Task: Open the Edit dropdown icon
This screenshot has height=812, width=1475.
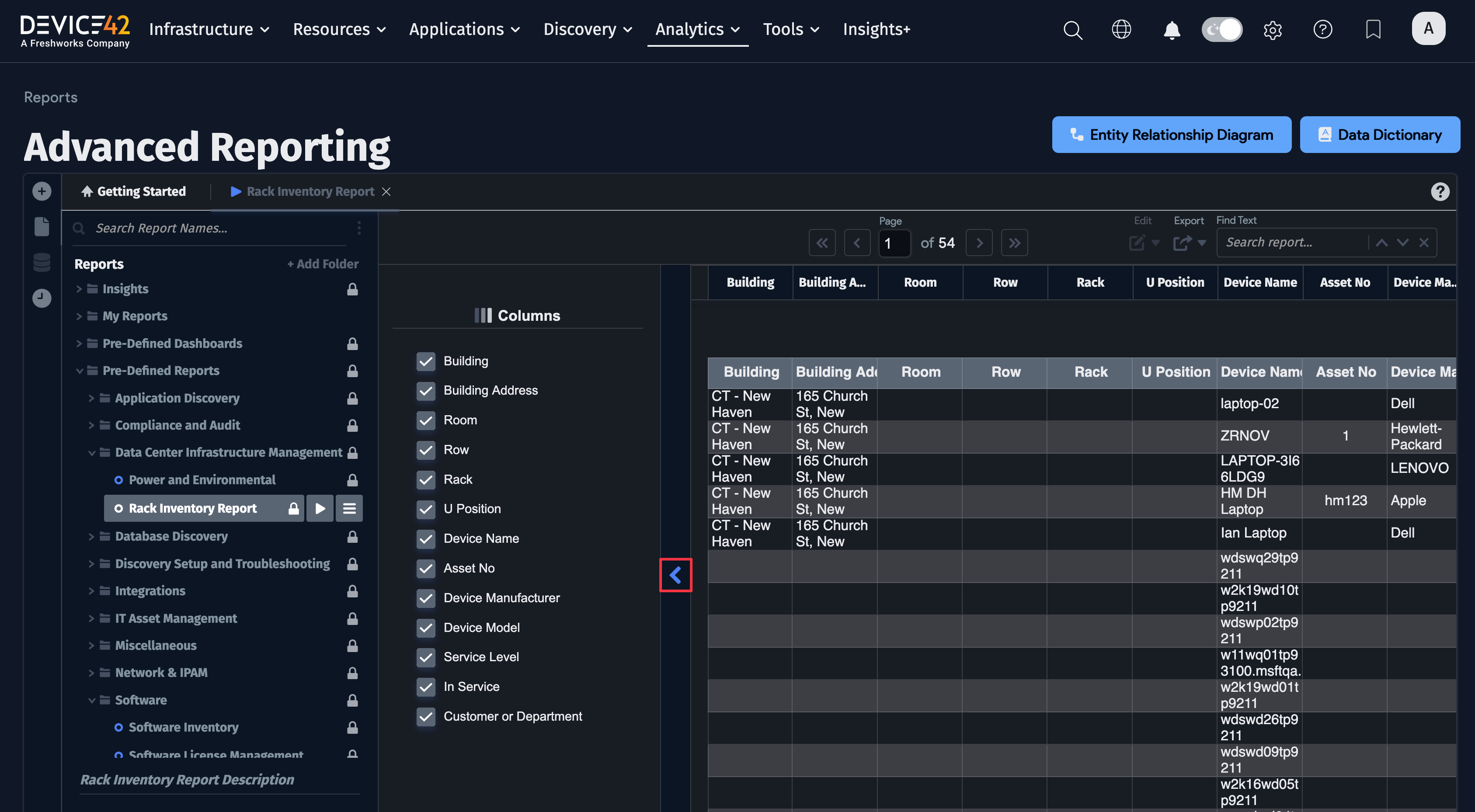Action: pos(1144,243)
